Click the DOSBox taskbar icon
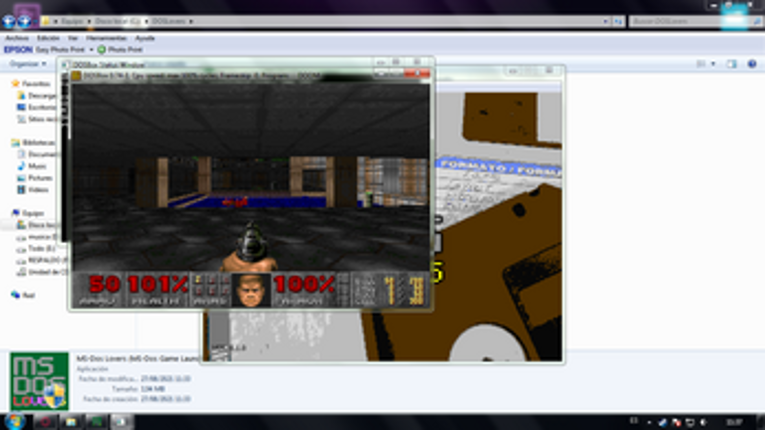This screenshot has height=430, width=765. pyautogui.click(x=121, y=422)
